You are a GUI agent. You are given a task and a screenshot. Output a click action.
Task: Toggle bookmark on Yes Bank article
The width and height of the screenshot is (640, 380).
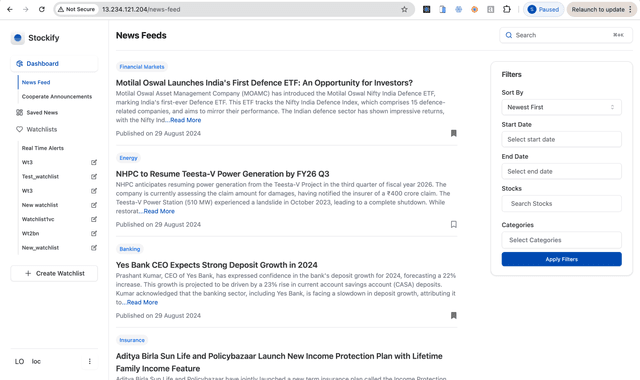pos(453,315)
